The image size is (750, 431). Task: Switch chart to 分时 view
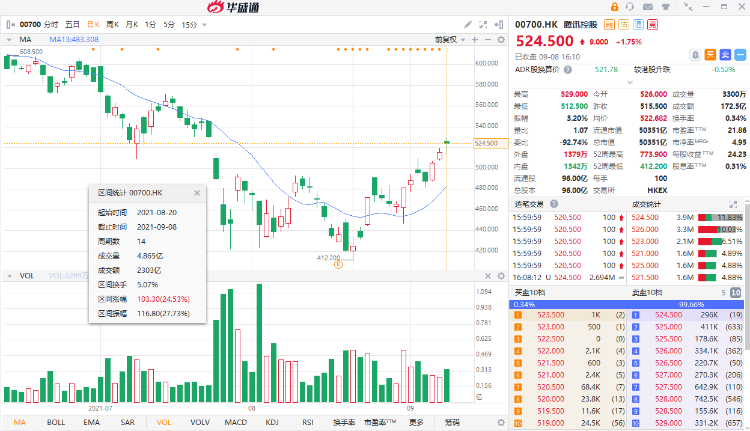[51, 24]
